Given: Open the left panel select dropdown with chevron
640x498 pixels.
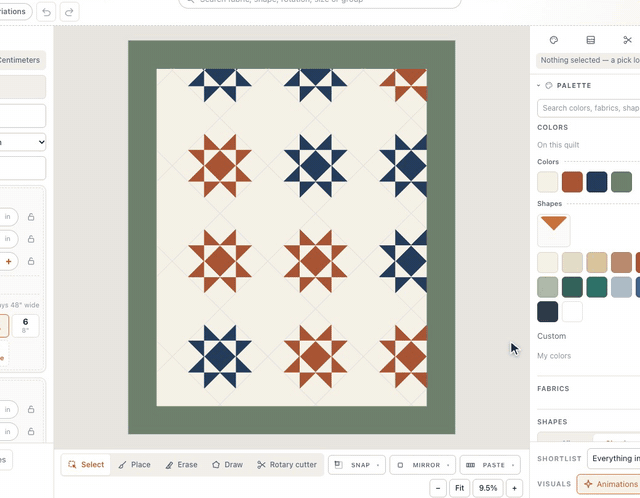Looking at the screenshot, I should 22,142.
